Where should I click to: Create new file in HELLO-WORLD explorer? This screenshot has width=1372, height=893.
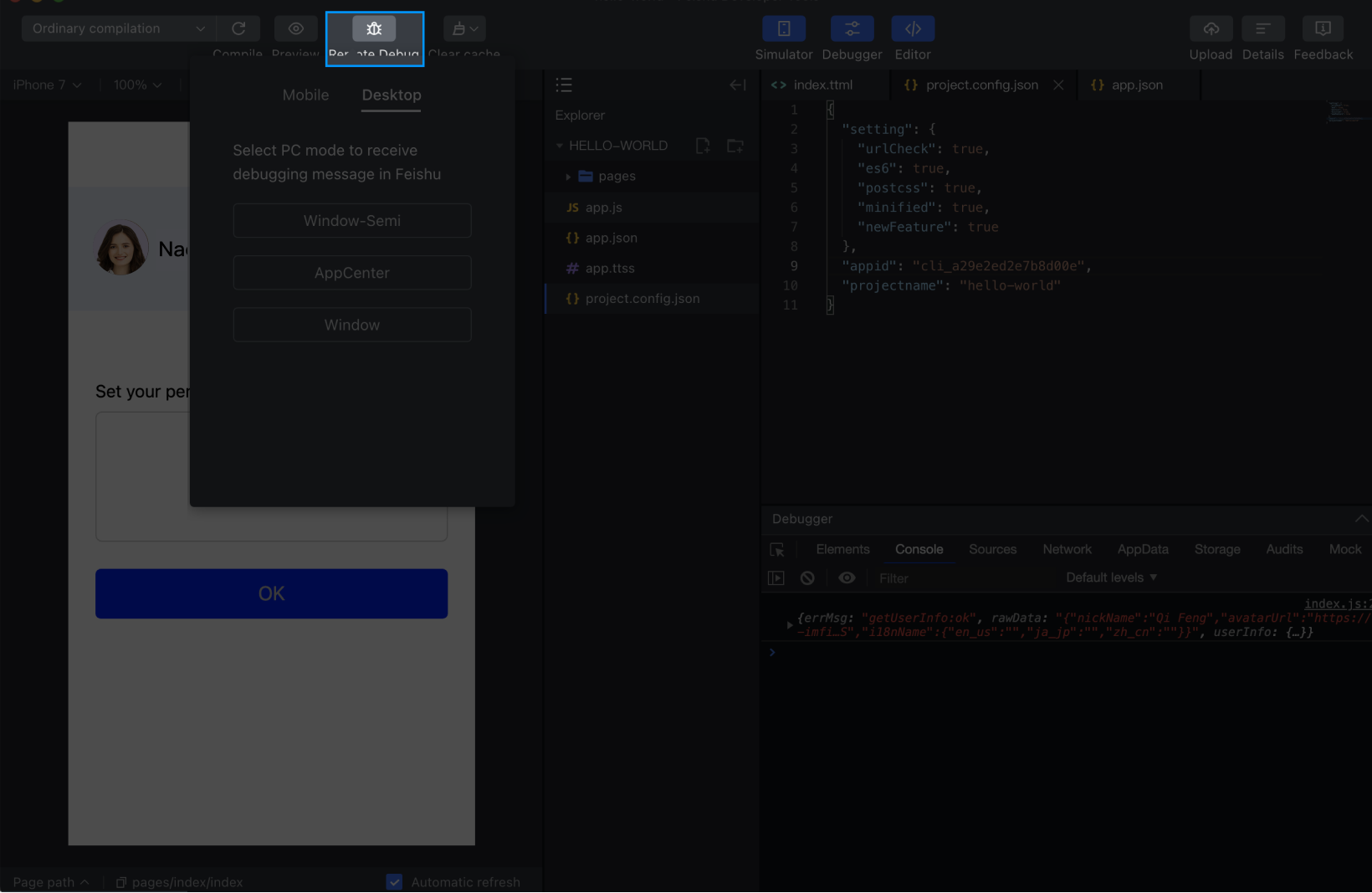703,146
